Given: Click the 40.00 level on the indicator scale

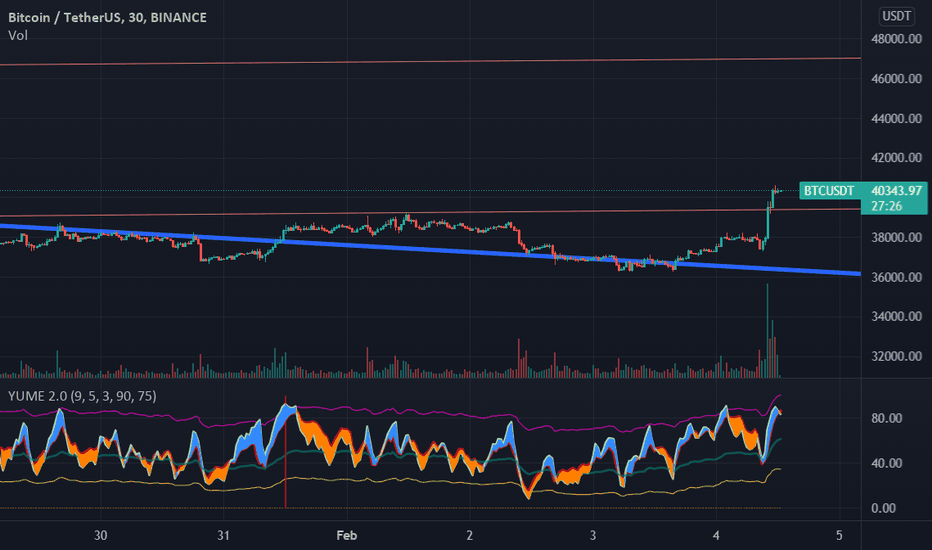Looking at the screenshot, I should (x=886, y=463).
